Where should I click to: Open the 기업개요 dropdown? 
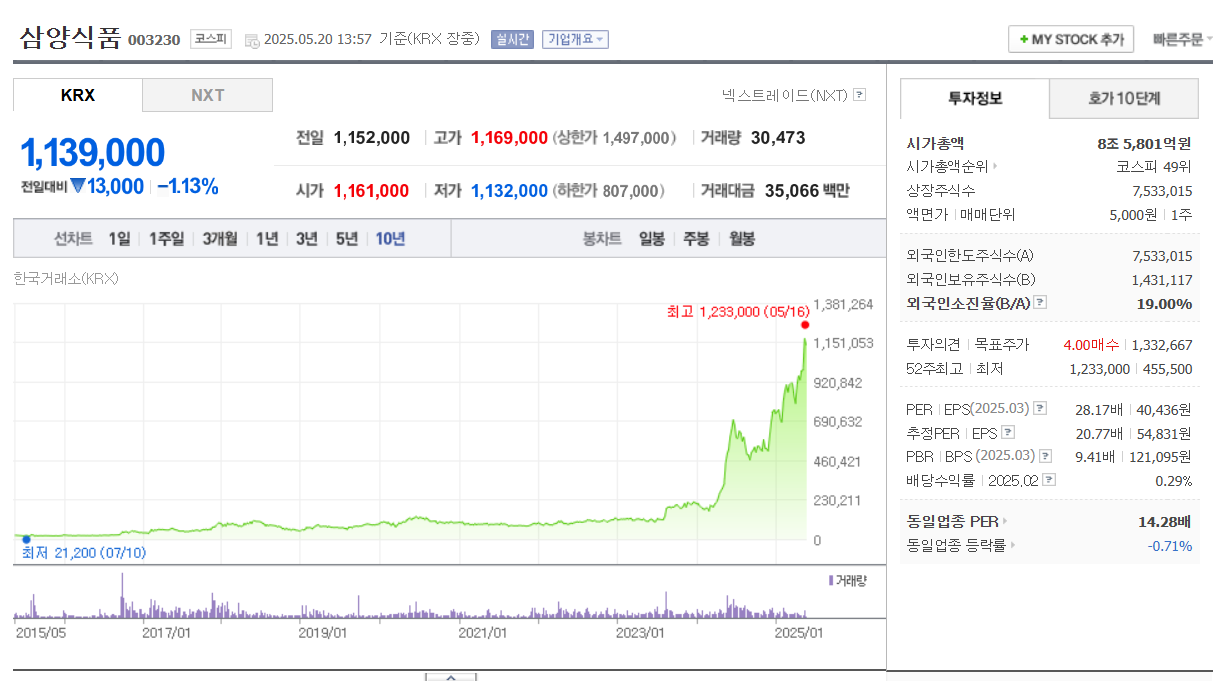(x=576, y=40)
